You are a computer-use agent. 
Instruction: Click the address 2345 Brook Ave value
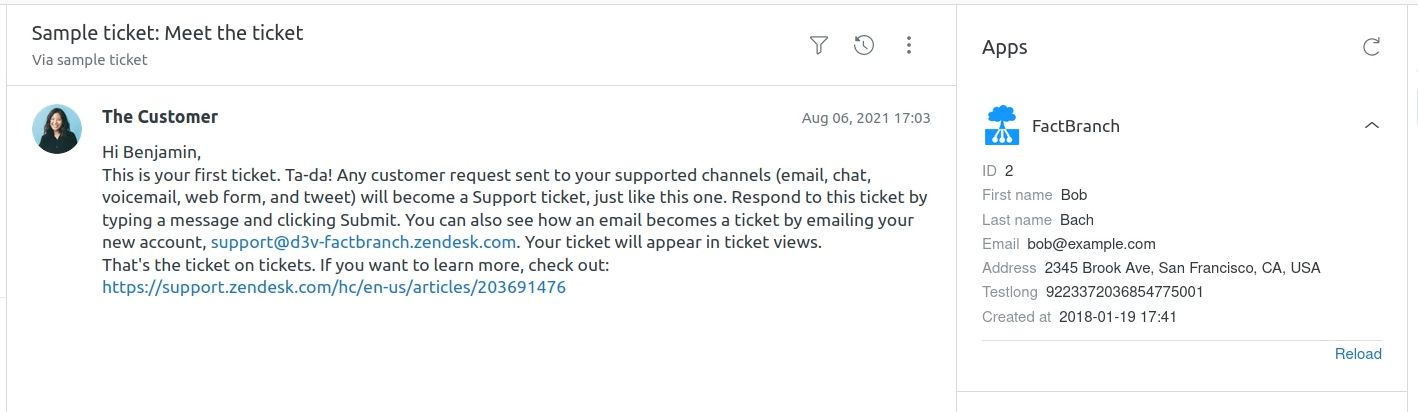1182,268
